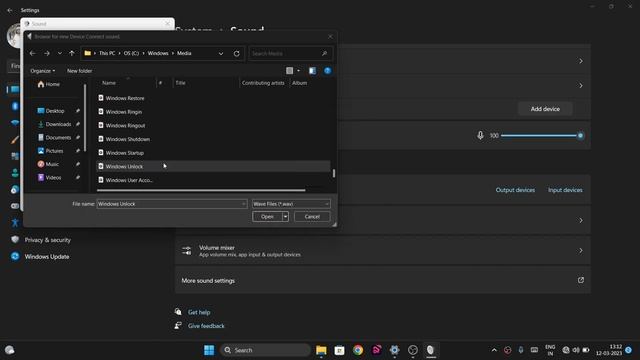Click Add device in Settings
This screenshot has height=360, width=640.
click(x=545, y=109)
